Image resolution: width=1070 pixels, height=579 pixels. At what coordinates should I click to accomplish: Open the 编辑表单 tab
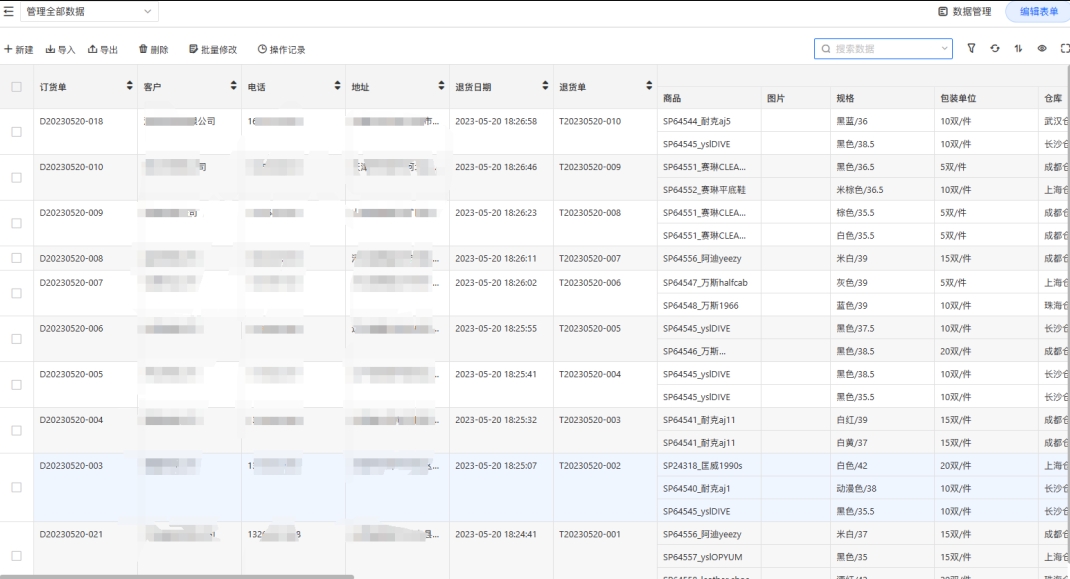(1038, 11)
